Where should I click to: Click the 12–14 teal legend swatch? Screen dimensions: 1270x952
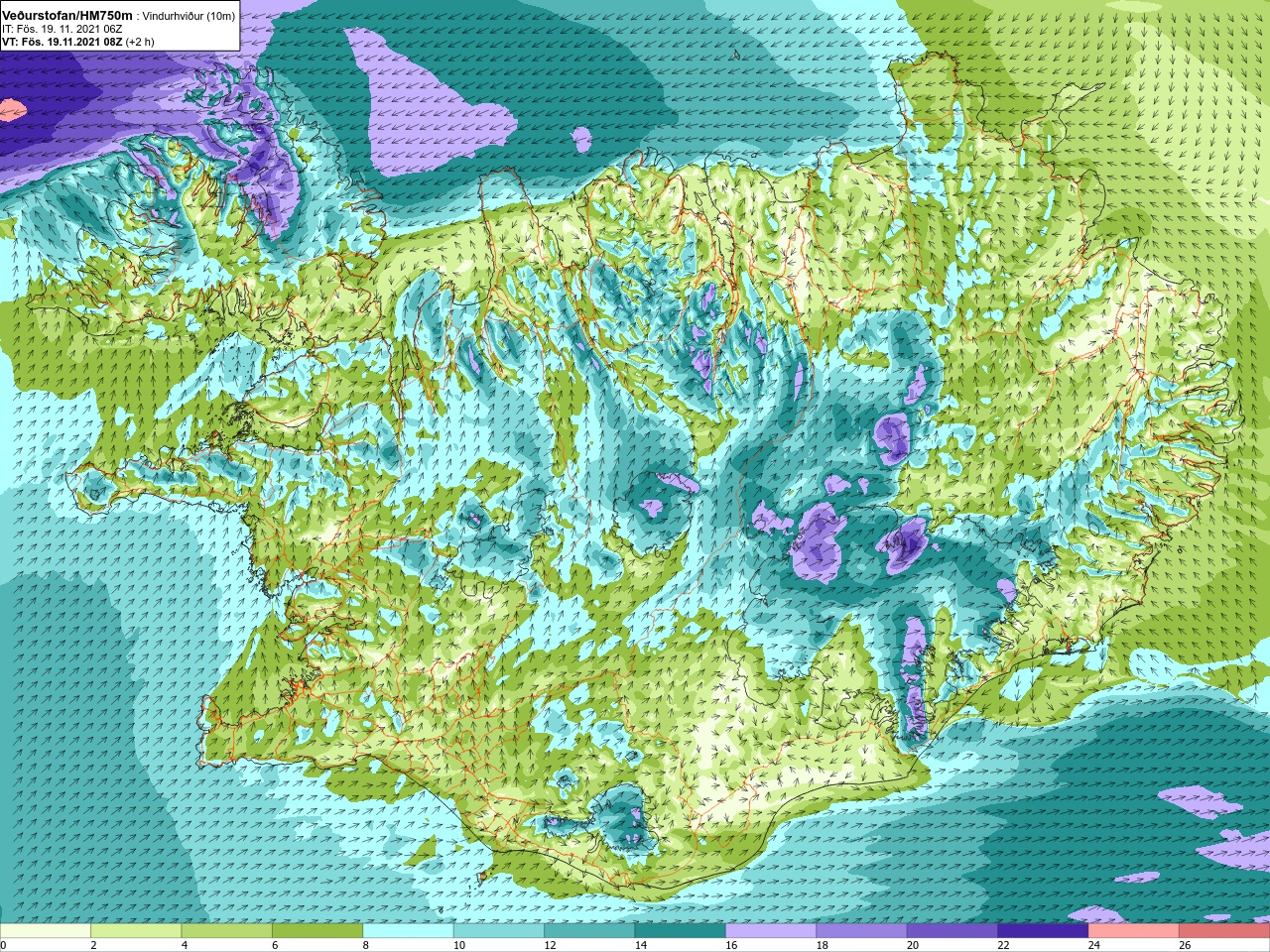point(589,930)
